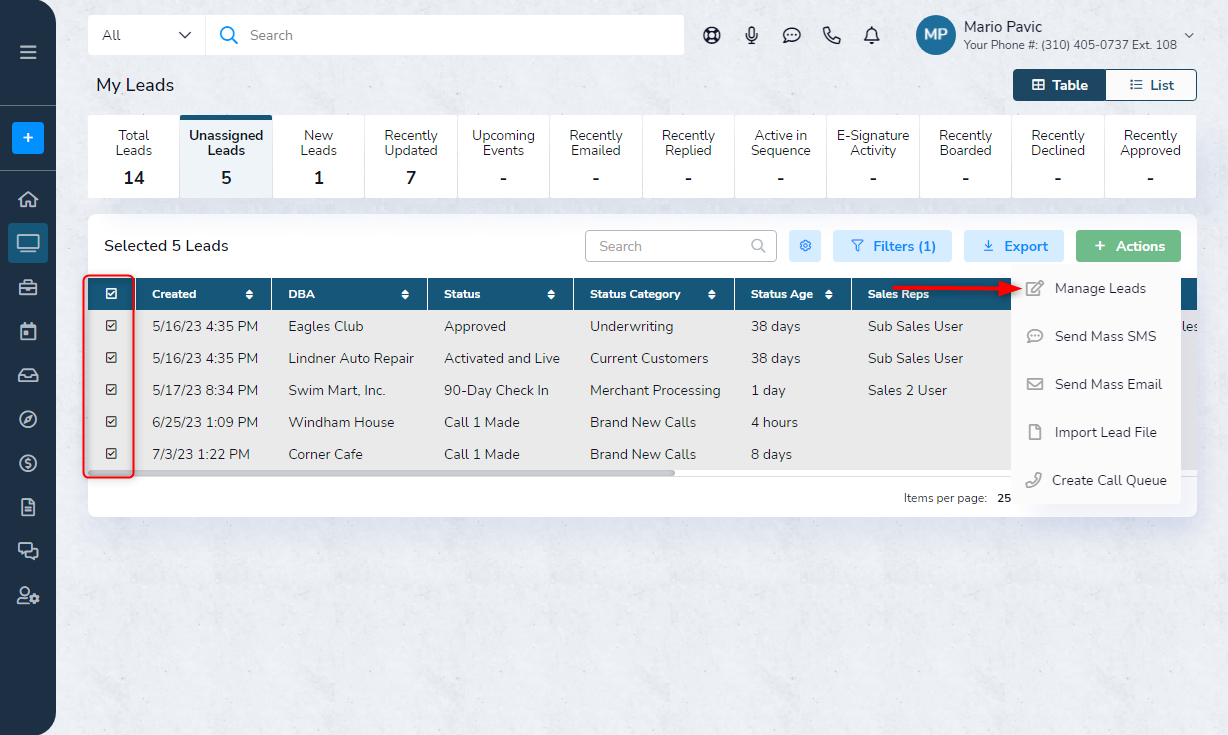Sort by Status Age column arrows
The height and width of the screenshot is (735, 1228).
[830, 294]
